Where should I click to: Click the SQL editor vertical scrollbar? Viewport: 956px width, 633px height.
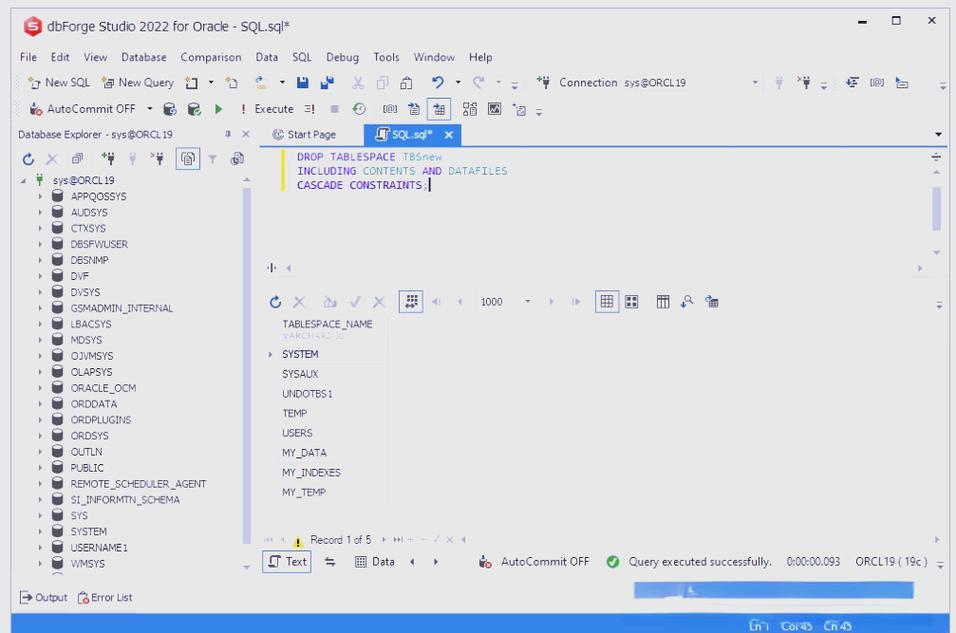coord(936,210)
